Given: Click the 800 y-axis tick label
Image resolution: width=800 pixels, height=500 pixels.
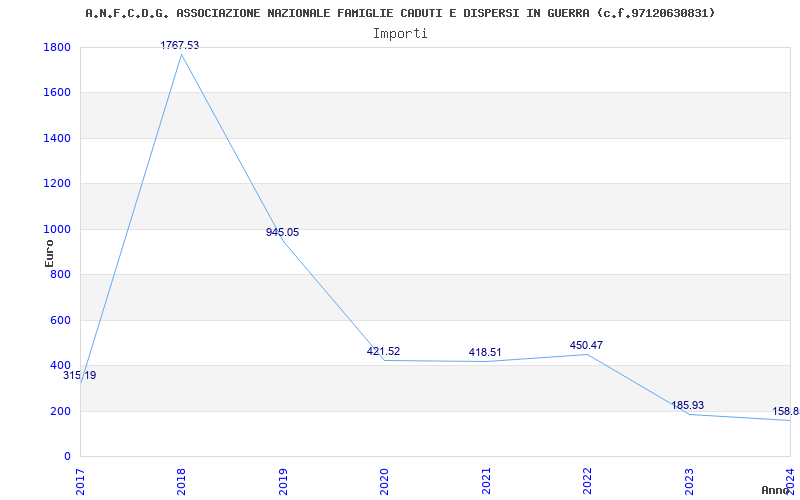Looking at the screenshot, I should [60, 275].
